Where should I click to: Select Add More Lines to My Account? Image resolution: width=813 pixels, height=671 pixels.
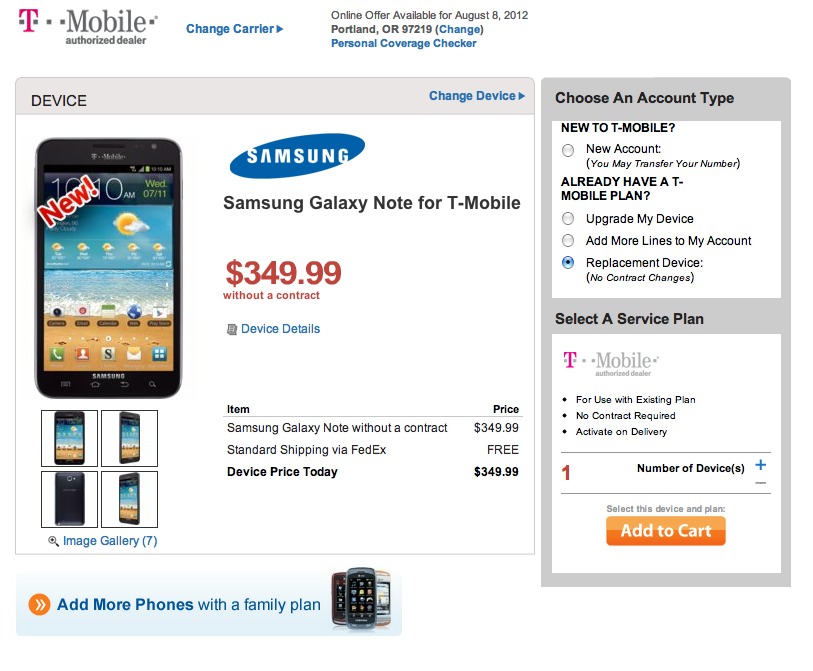[568, 241]
